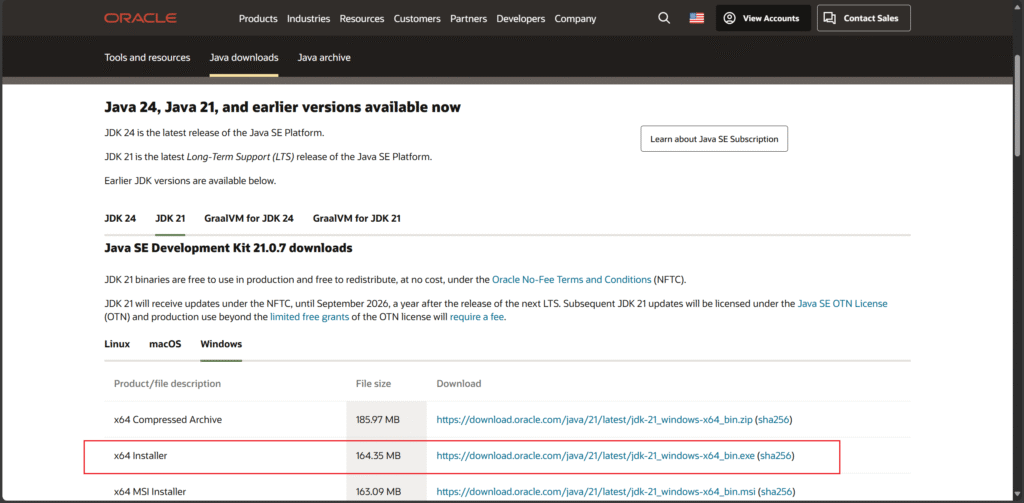The image size is (1024, 503).
Task: Click the x64 Installer description
Action: [140, 456]
